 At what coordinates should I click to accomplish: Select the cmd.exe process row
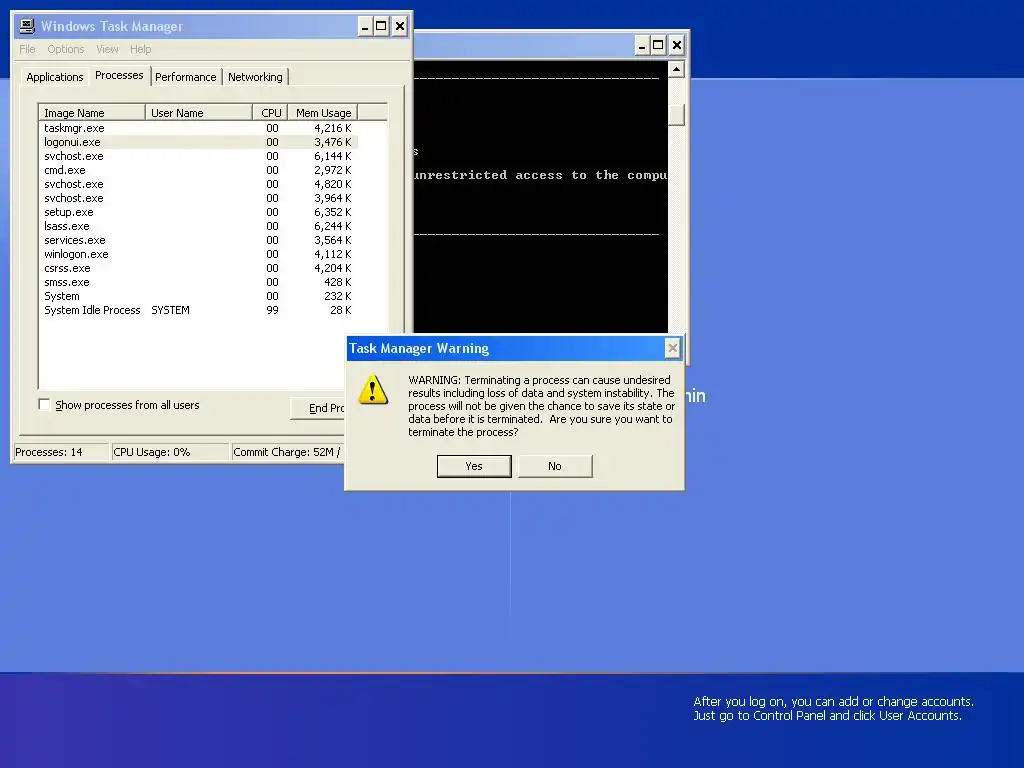coord(198,170)
